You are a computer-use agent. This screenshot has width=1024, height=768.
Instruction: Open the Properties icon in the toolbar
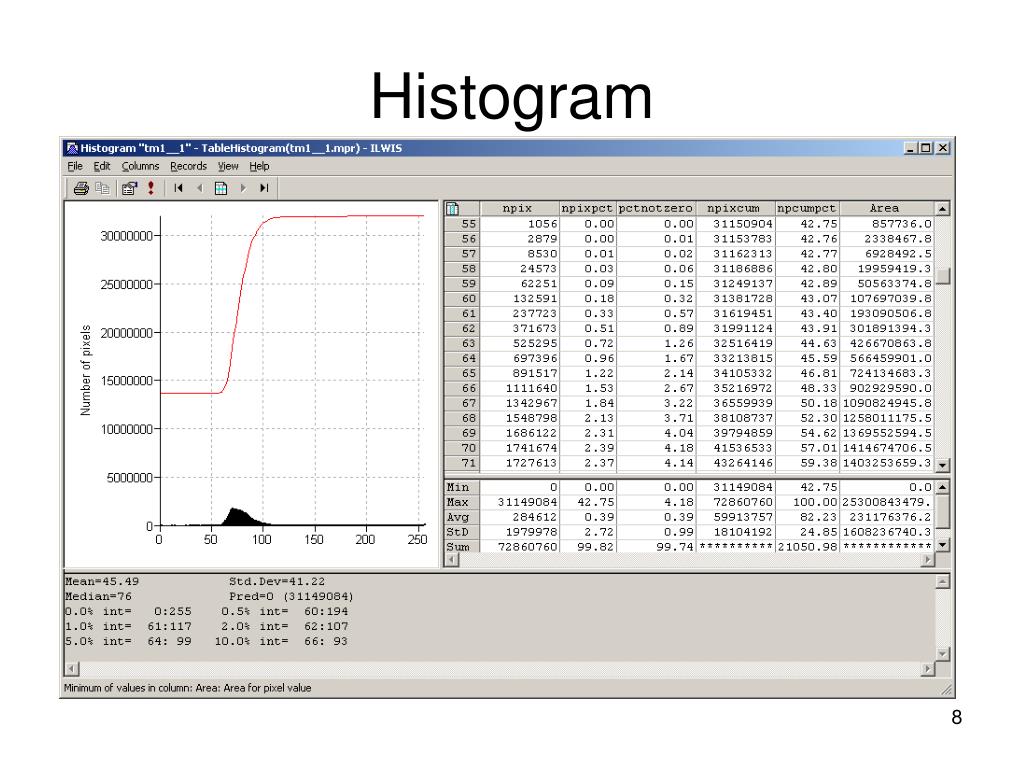click(129, 188)
